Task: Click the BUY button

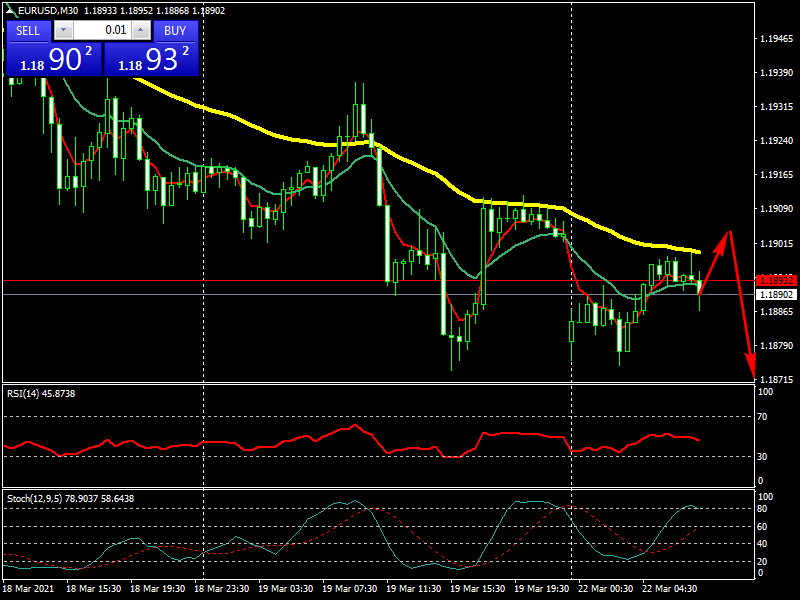Action: [x=175, y=30]
